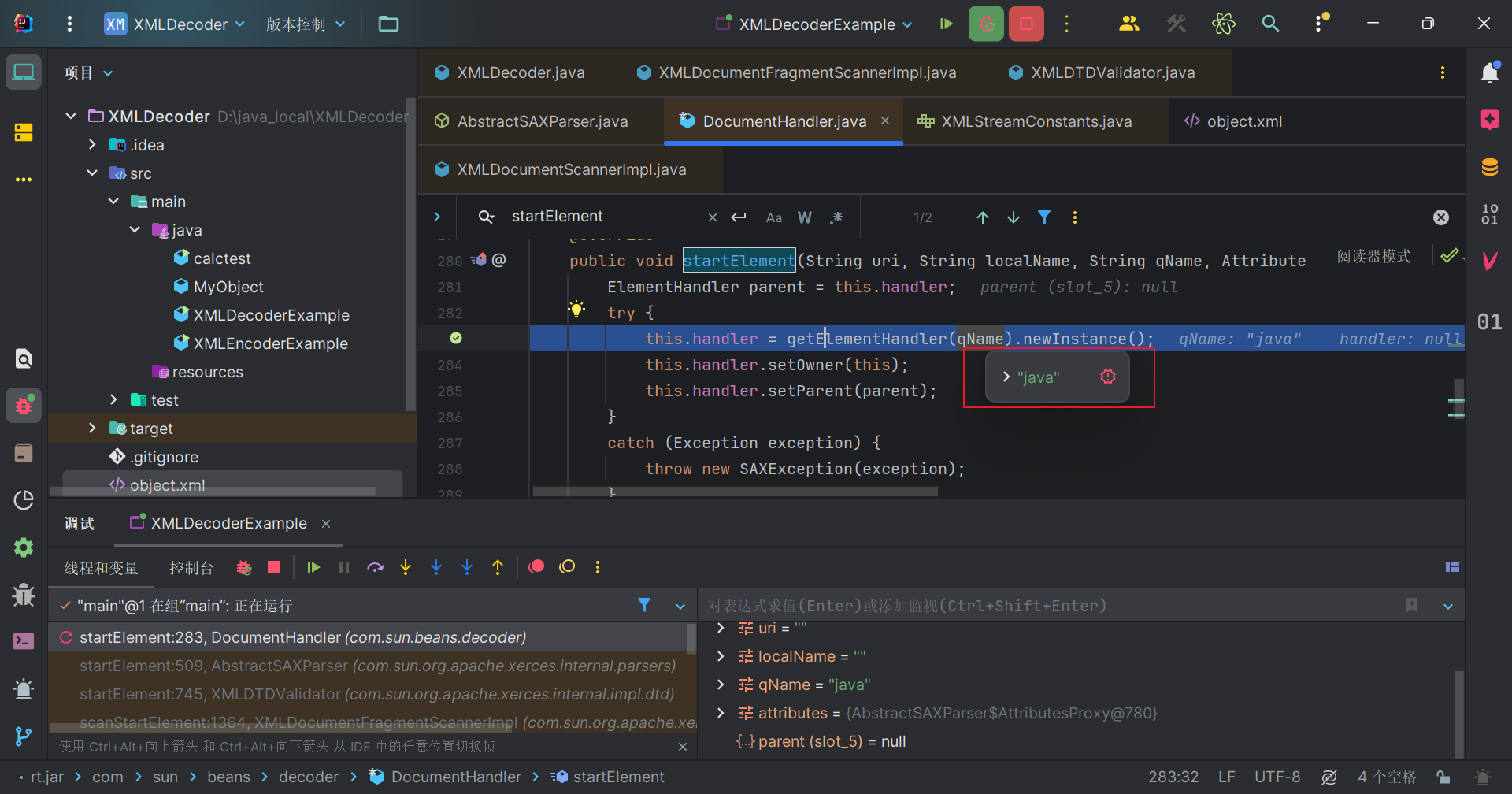Open the project folder icon in title bar
1512x794 pixels.
(x=388, y=24)
